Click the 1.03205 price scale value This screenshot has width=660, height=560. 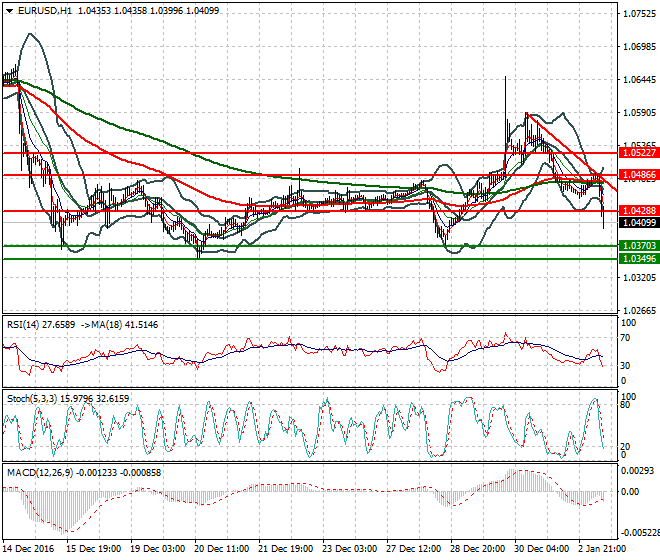pyautogui.click(x=639, y=277)
